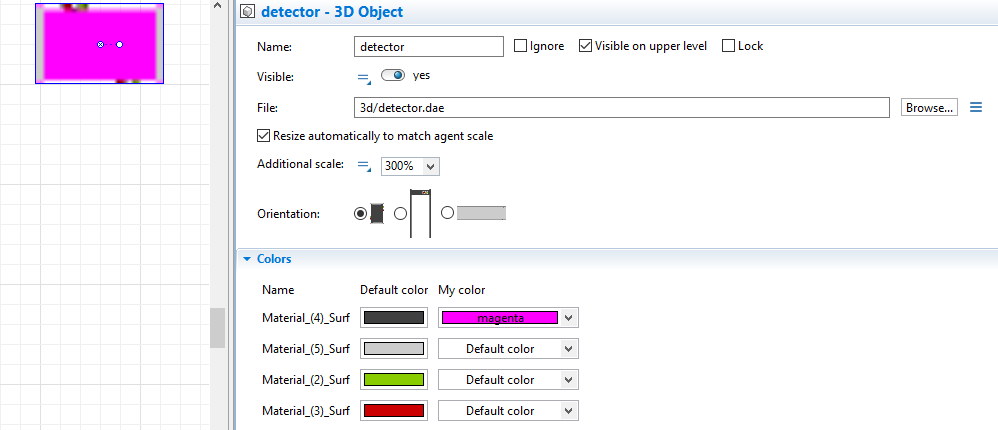Click the Name field containing detector

coord(428,46)
